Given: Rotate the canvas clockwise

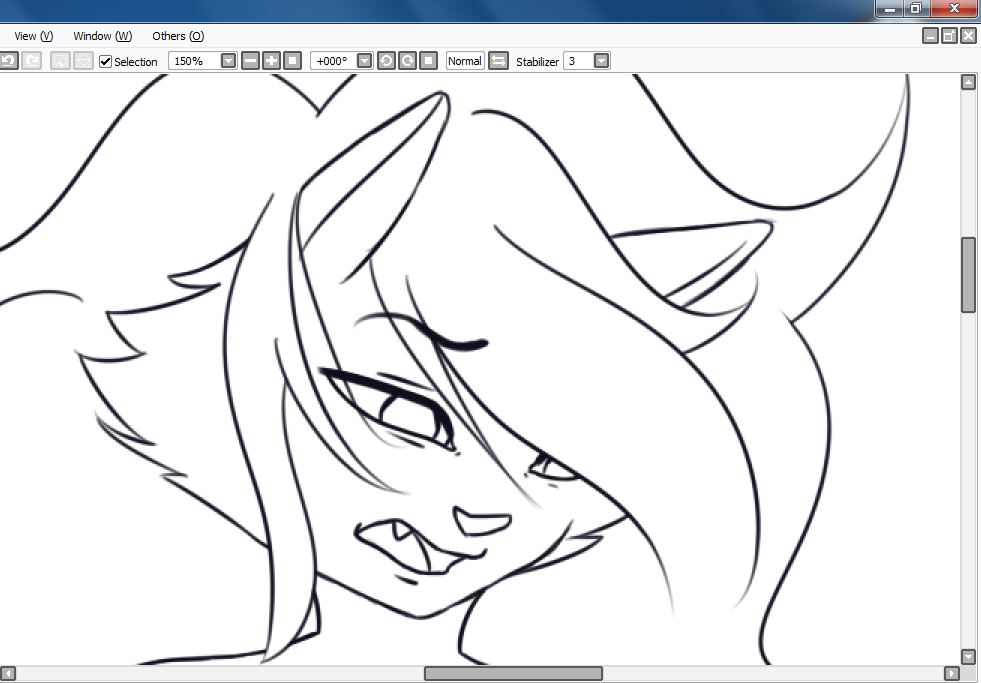Looking at the screenshot, I should point(407,61).
